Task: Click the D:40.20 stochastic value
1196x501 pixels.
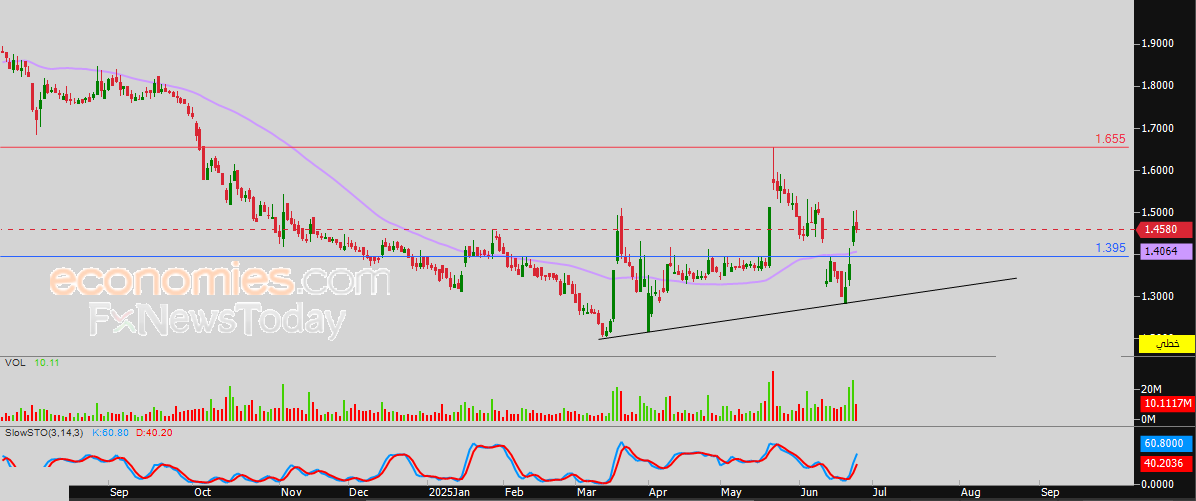Action: (154, 433)
